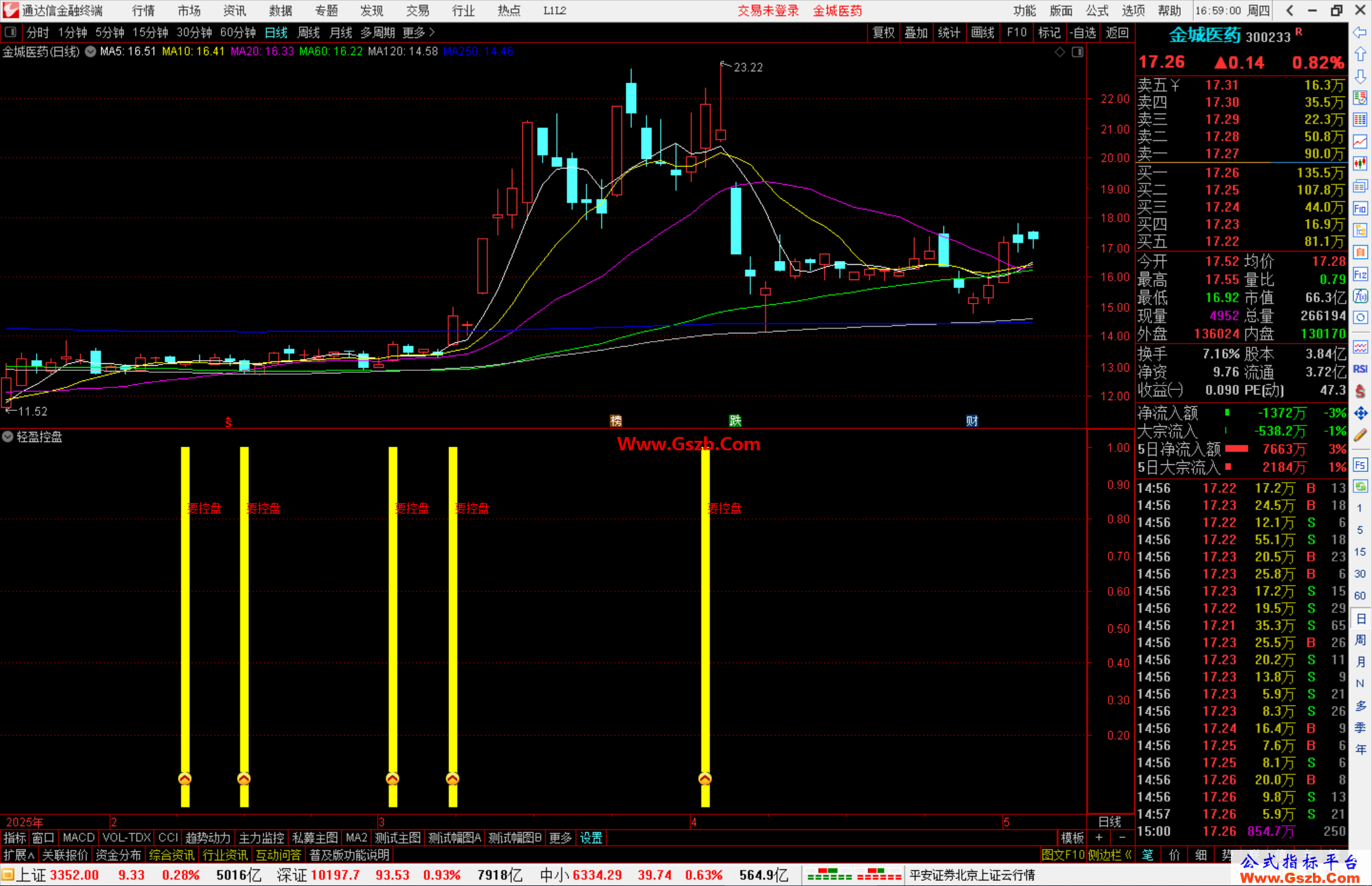Viewport: 1372px width, 886px height.
Task: Select the 30分钟 period
Action: pyautogui.click(x=194, y=32)
